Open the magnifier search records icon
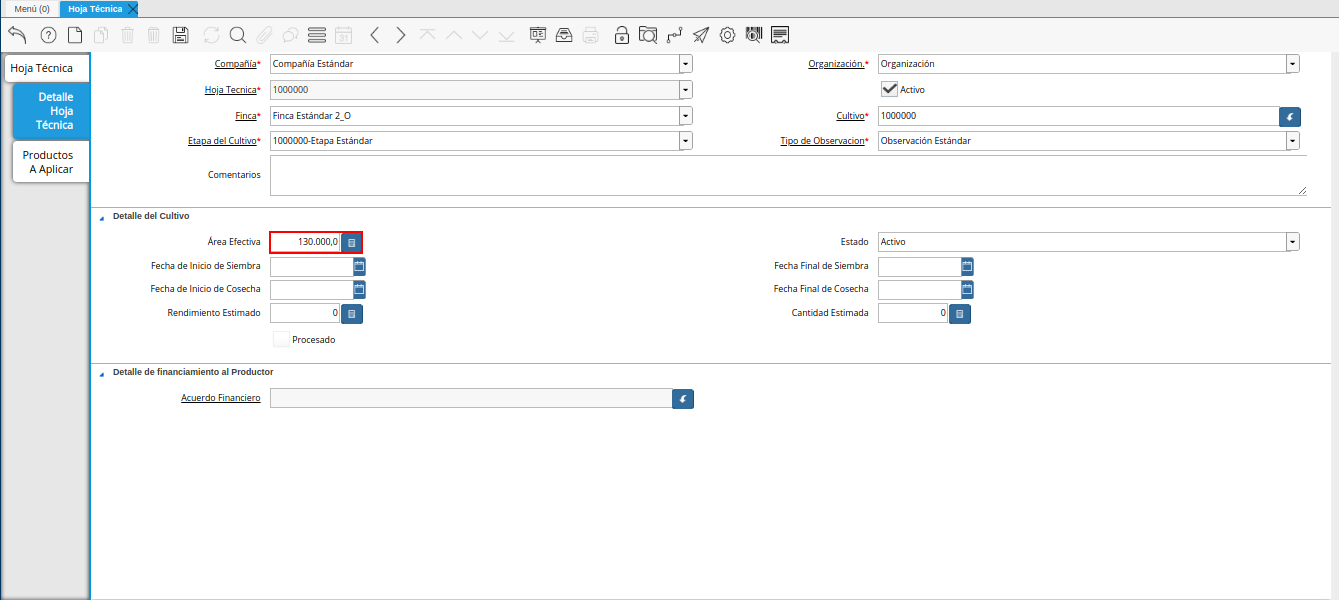The height and width of the screenshot is (600, 1339). 238,35
